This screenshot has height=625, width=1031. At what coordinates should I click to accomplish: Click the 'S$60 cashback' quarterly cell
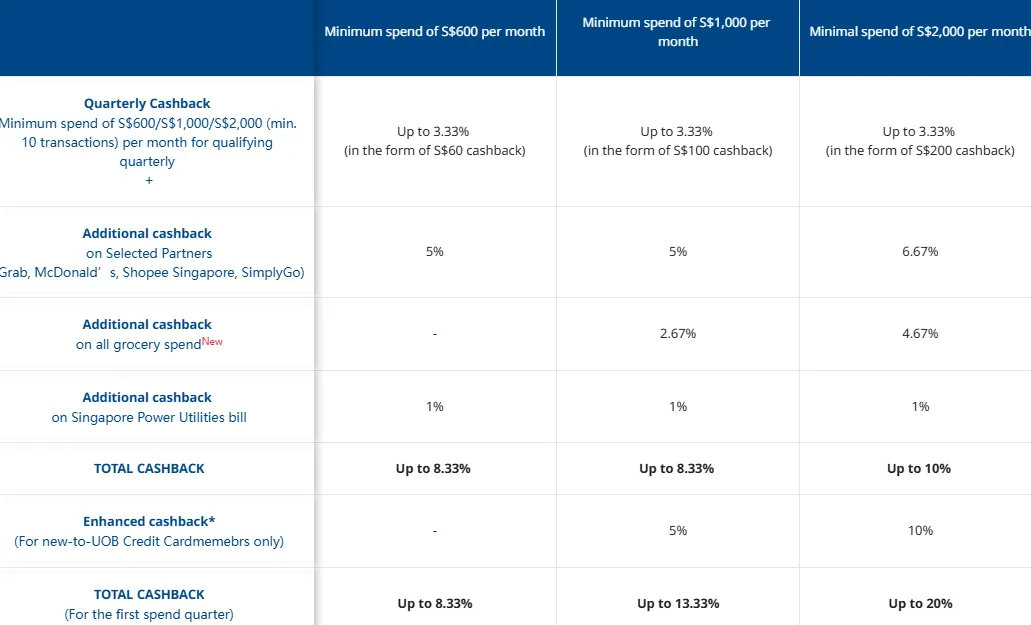click(x=435, y=141)
